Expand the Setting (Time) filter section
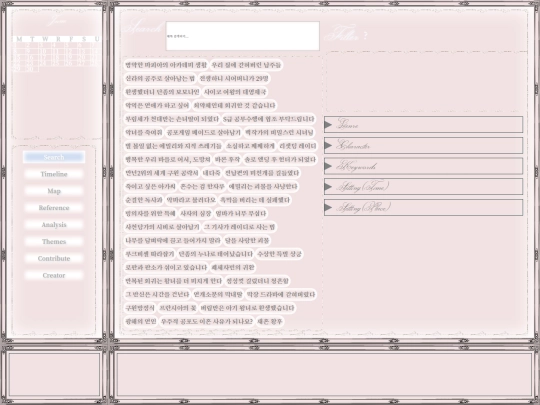 [423, 187]
